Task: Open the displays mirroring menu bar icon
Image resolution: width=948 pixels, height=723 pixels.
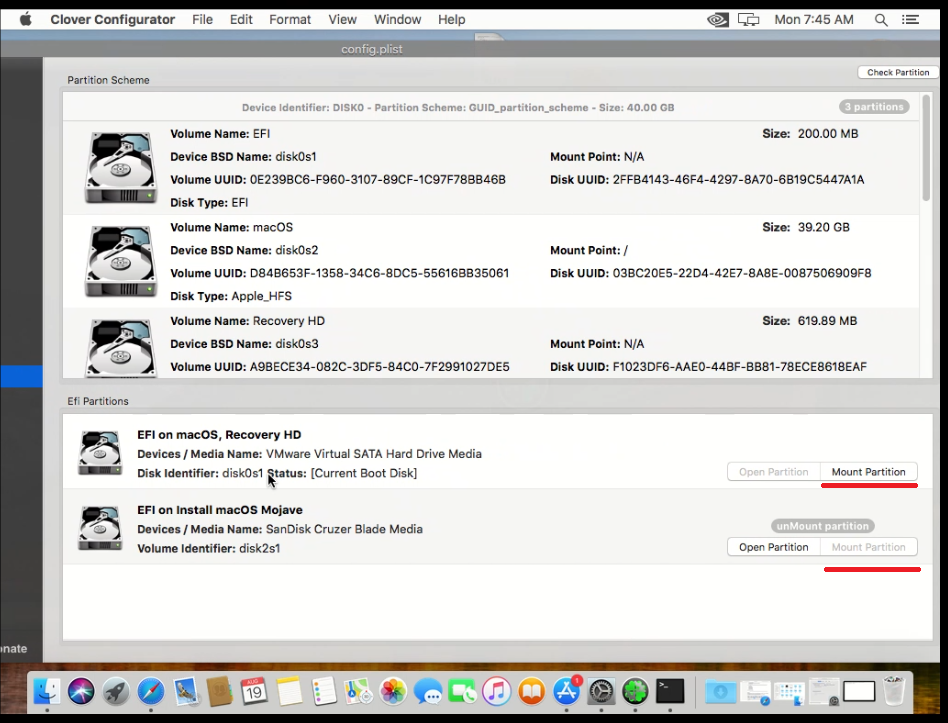Action: coord(748,20)
